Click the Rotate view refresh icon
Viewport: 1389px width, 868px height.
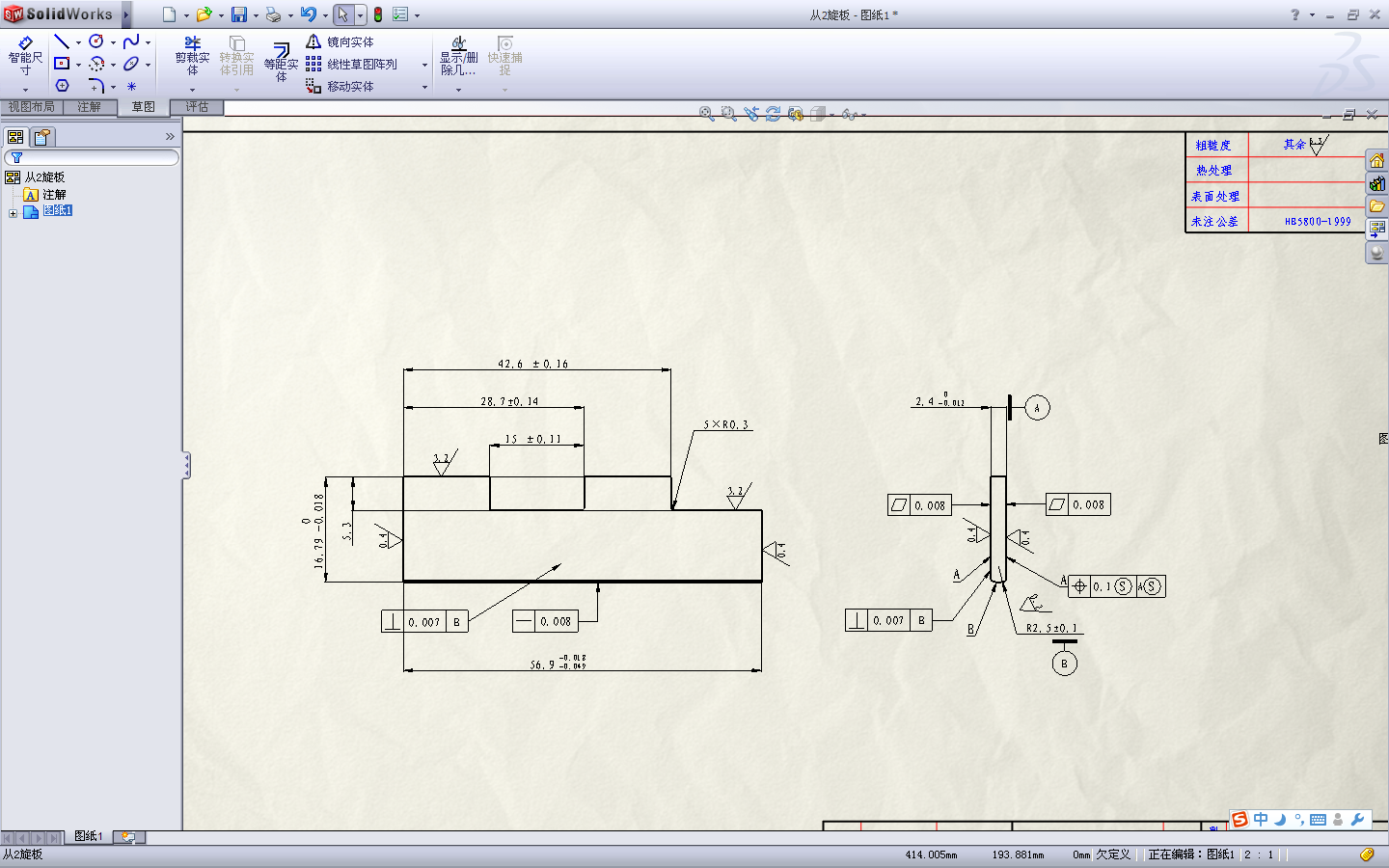[774, 114]
